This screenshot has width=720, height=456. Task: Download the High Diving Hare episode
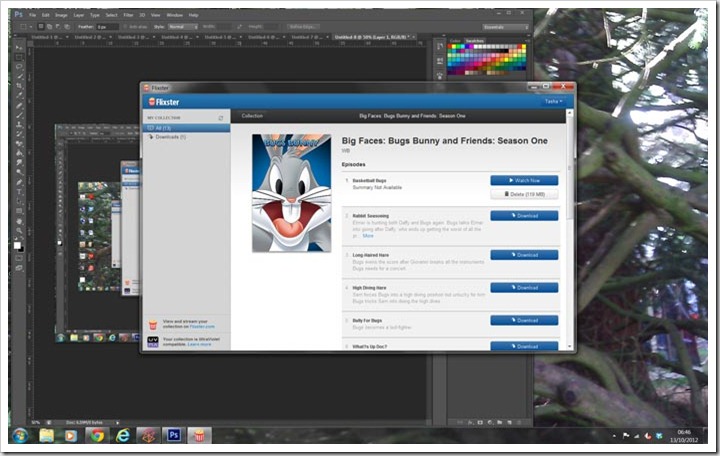[x=524, y=287]
